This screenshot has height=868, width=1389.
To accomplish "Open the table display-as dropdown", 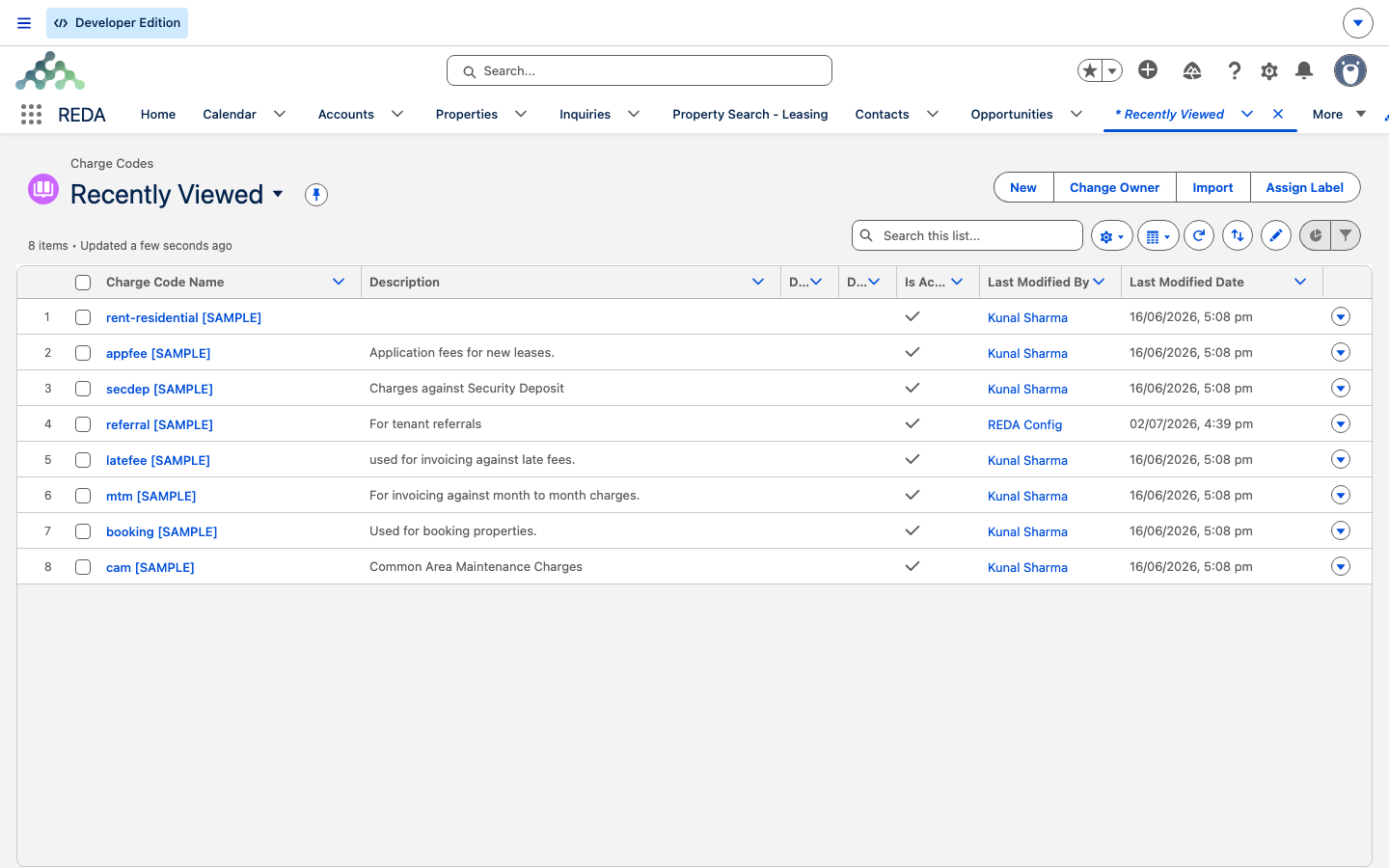I will click(1158, 235).
